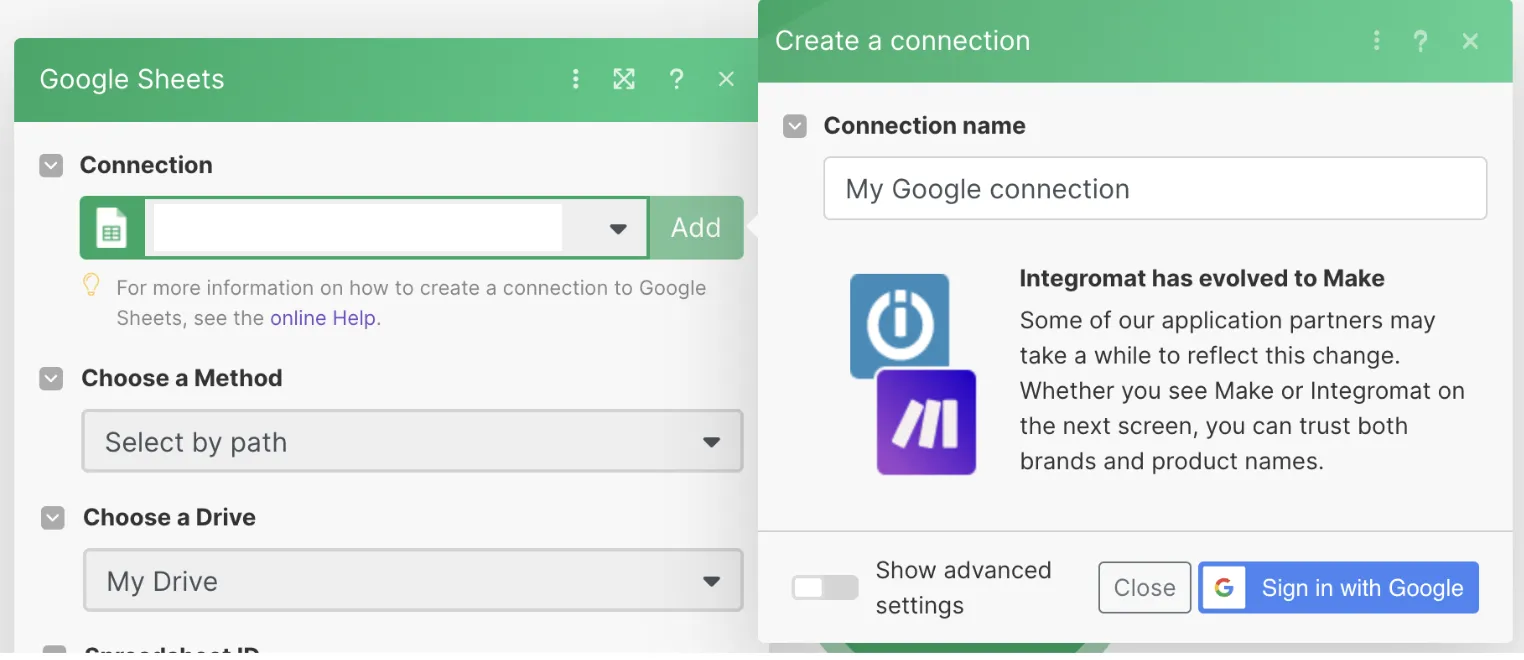This screenshot has height=660, width=1524.
Task: Click the Google G icon on sign-in button
Action: (1225, 588)
